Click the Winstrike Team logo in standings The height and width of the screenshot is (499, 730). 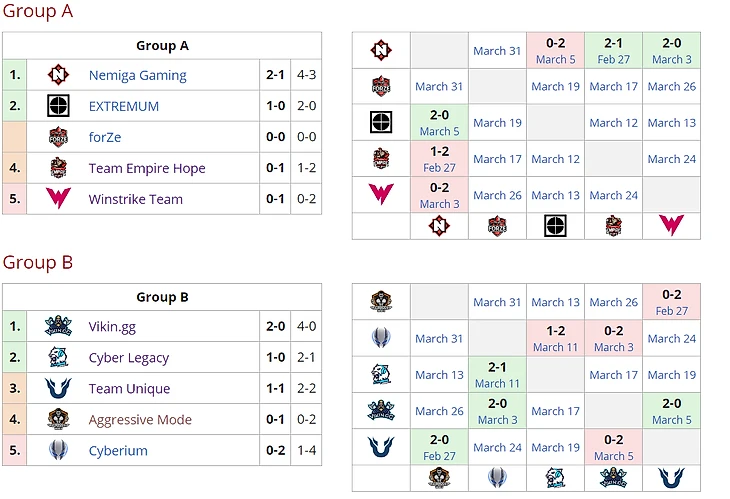59,199
